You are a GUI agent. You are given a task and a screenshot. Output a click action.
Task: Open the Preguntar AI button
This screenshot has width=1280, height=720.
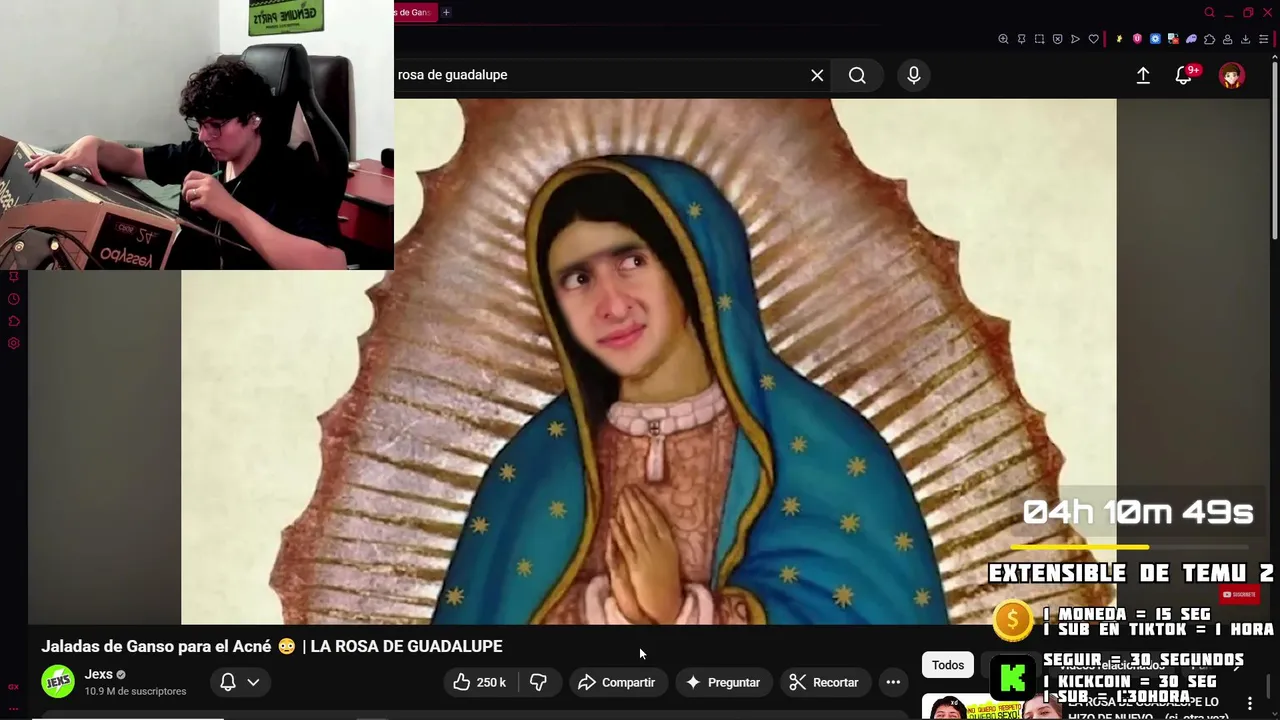pos(723,682)
